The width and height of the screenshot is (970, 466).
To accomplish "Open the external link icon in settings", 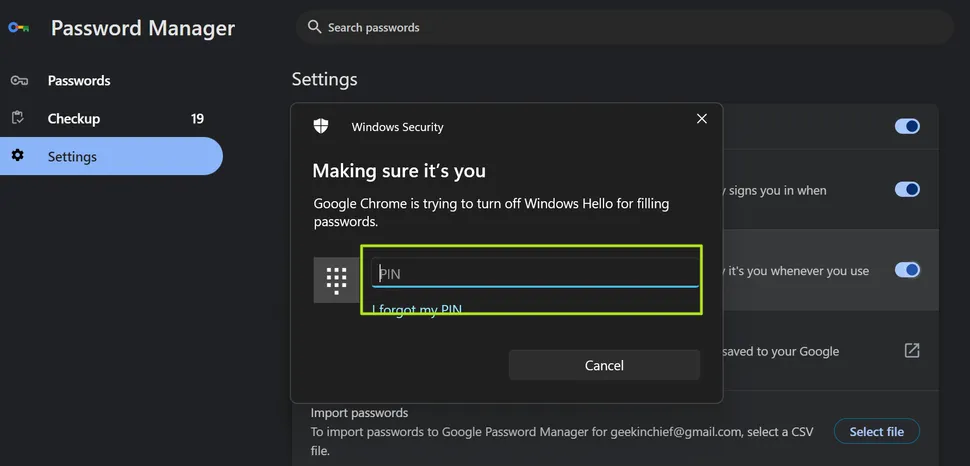I will (x=911, y=351).
